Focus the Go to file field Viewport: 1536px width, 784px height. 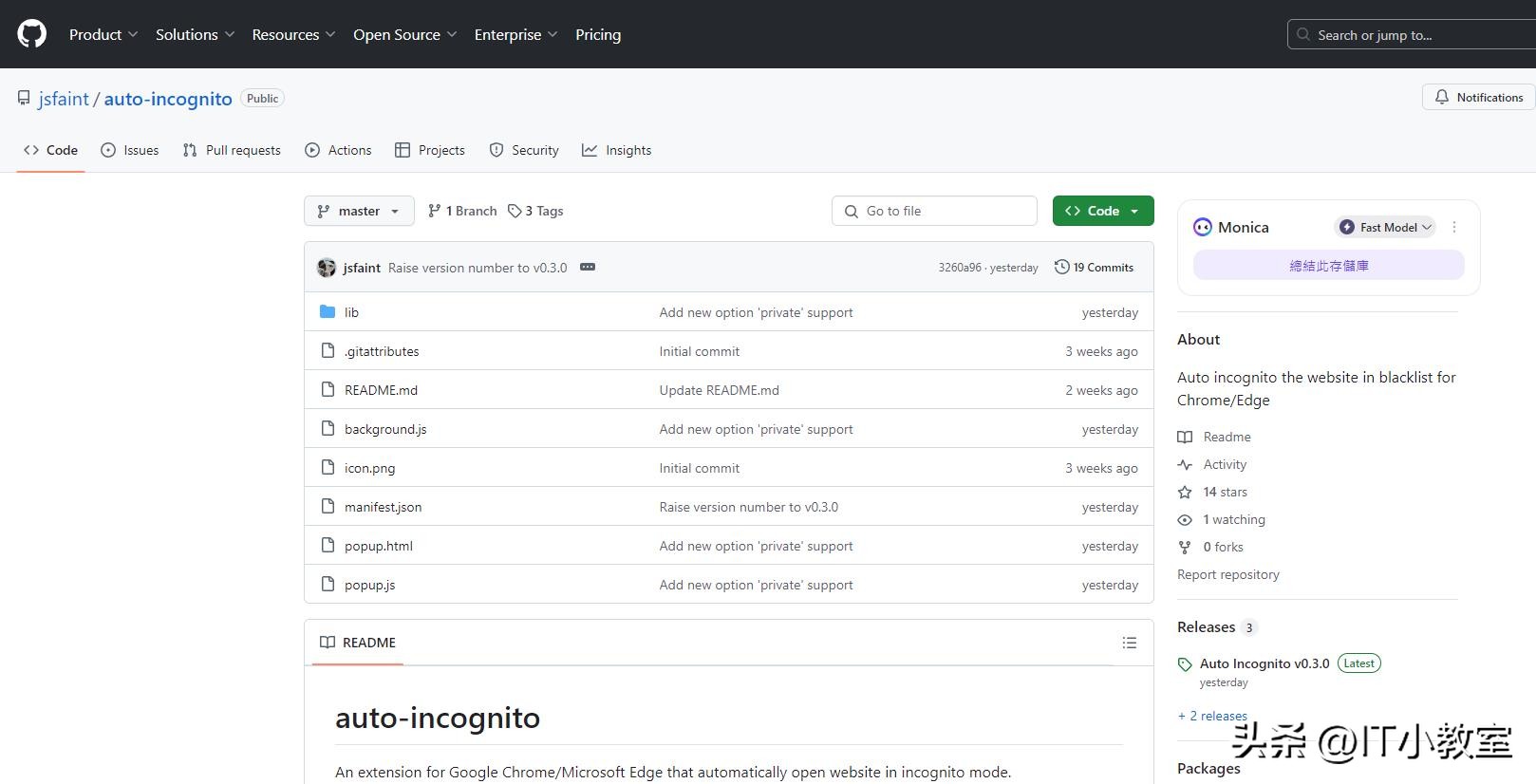pos(934,211)
